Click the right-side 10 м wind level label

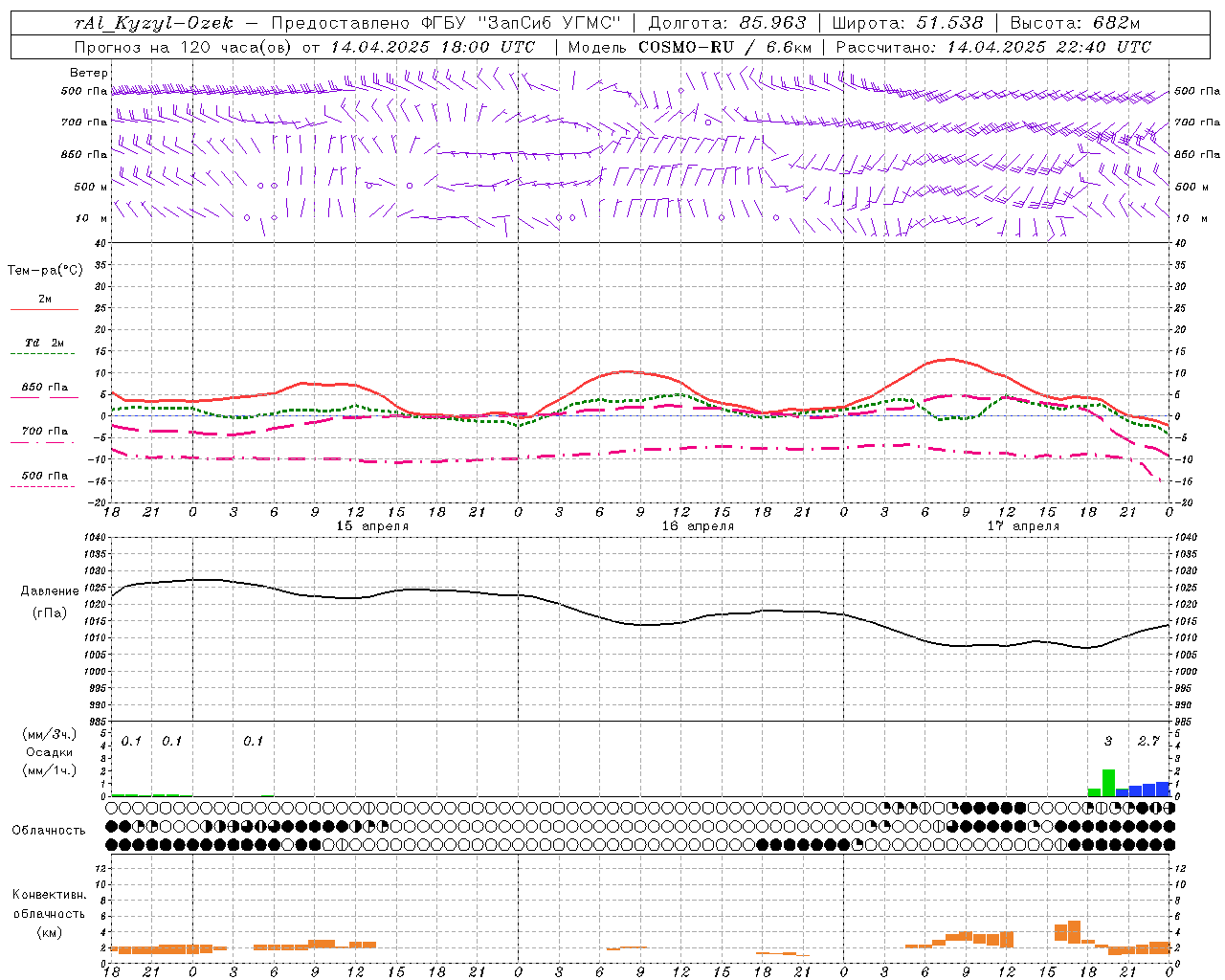[x=1192, y=218]
